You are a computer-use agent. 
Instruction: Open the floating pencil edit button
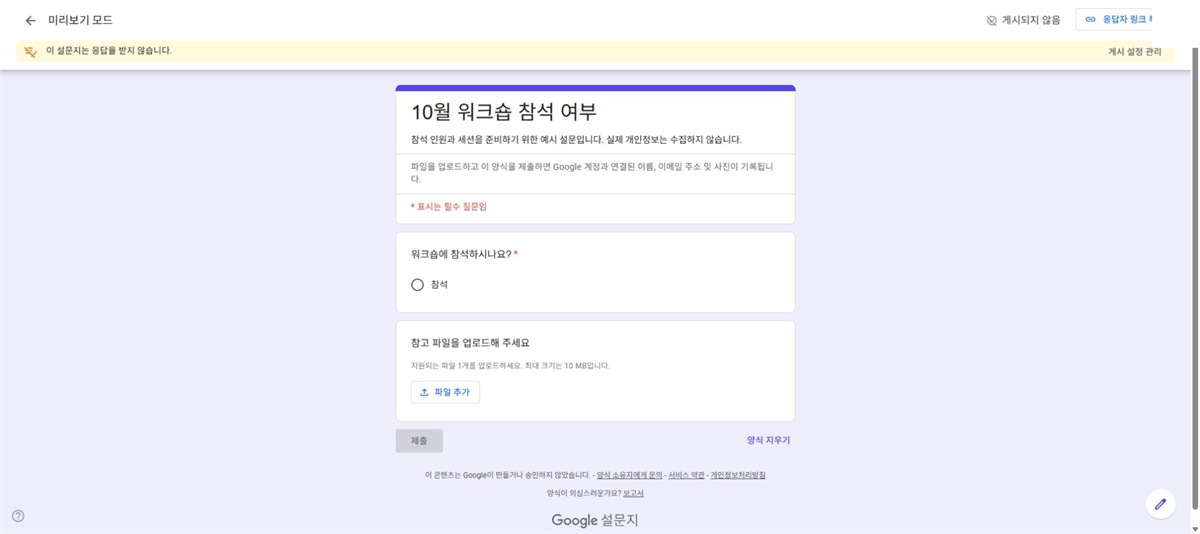point(1160,504)
